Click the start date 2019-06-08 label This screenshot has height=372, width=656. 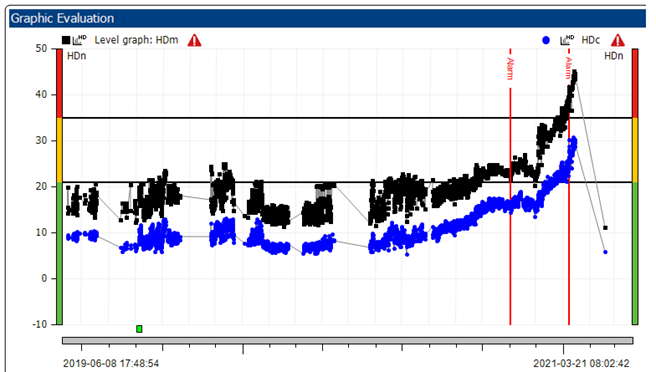click(x=111, y=363)
